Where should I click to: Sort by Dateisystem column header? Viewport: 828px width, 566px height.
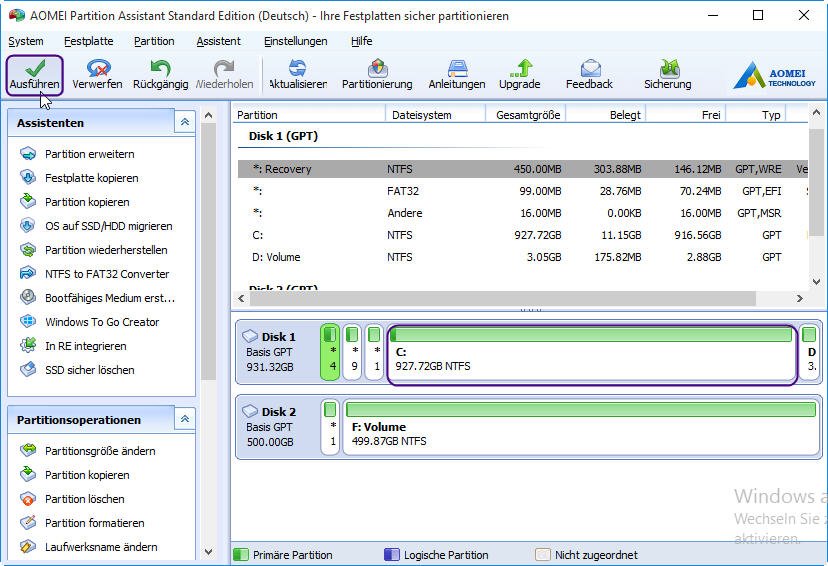point(436,115)
